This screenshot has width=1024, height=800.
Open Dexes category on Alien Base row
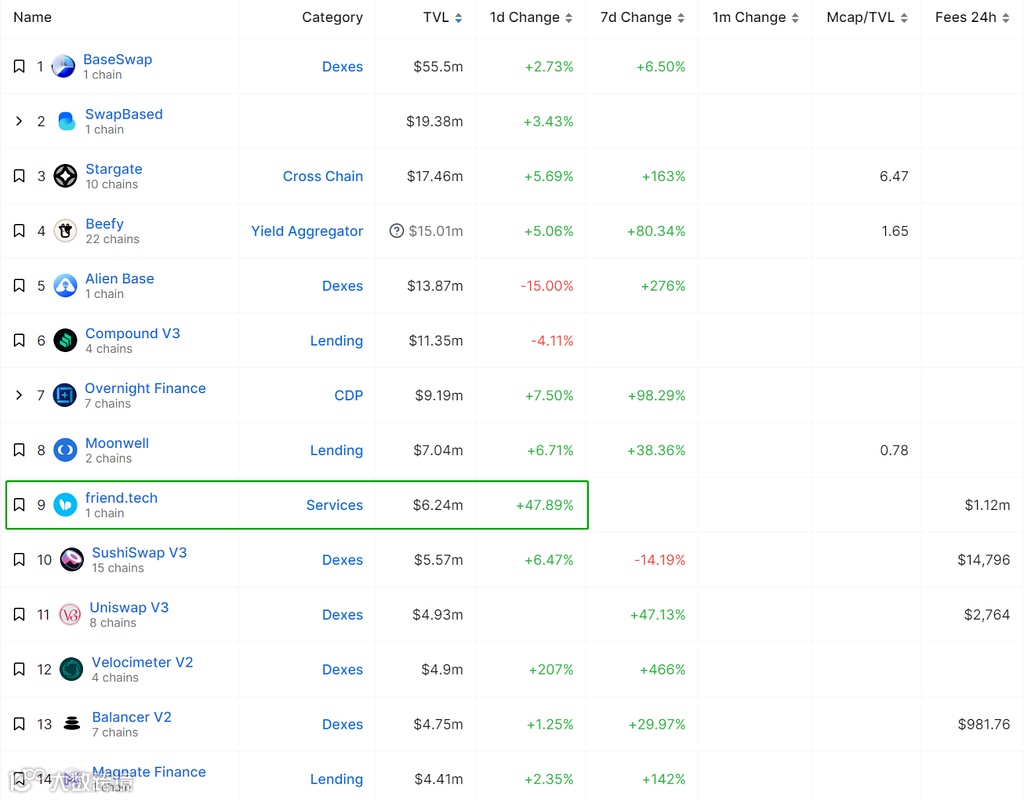point(342,286)
